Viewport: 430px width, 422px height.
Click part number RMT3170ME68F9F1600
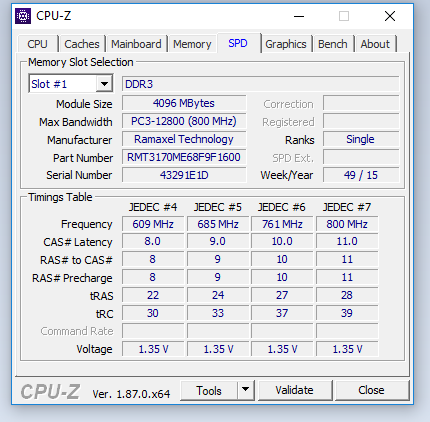(x=184, y=157)
